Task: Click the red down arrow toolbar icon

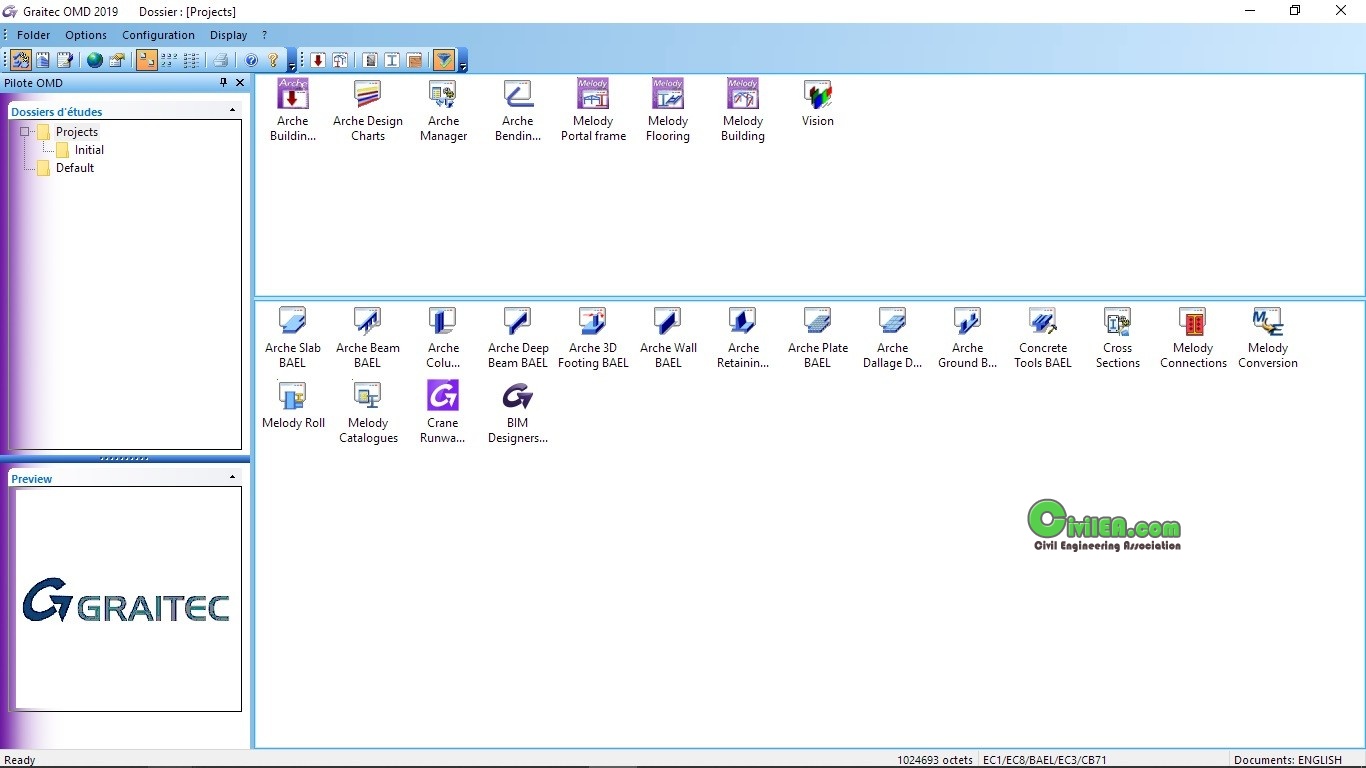Action: (318, 60)
